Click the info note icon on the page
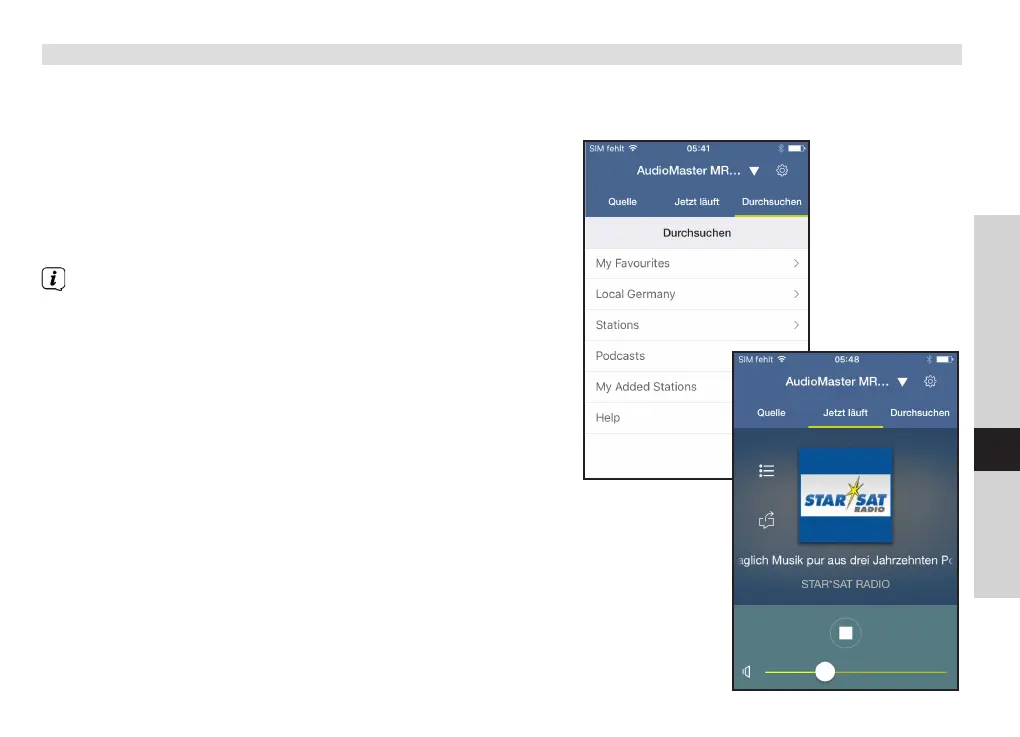Viewport: 1020px width, 737px height. click(x=53, y=278)
